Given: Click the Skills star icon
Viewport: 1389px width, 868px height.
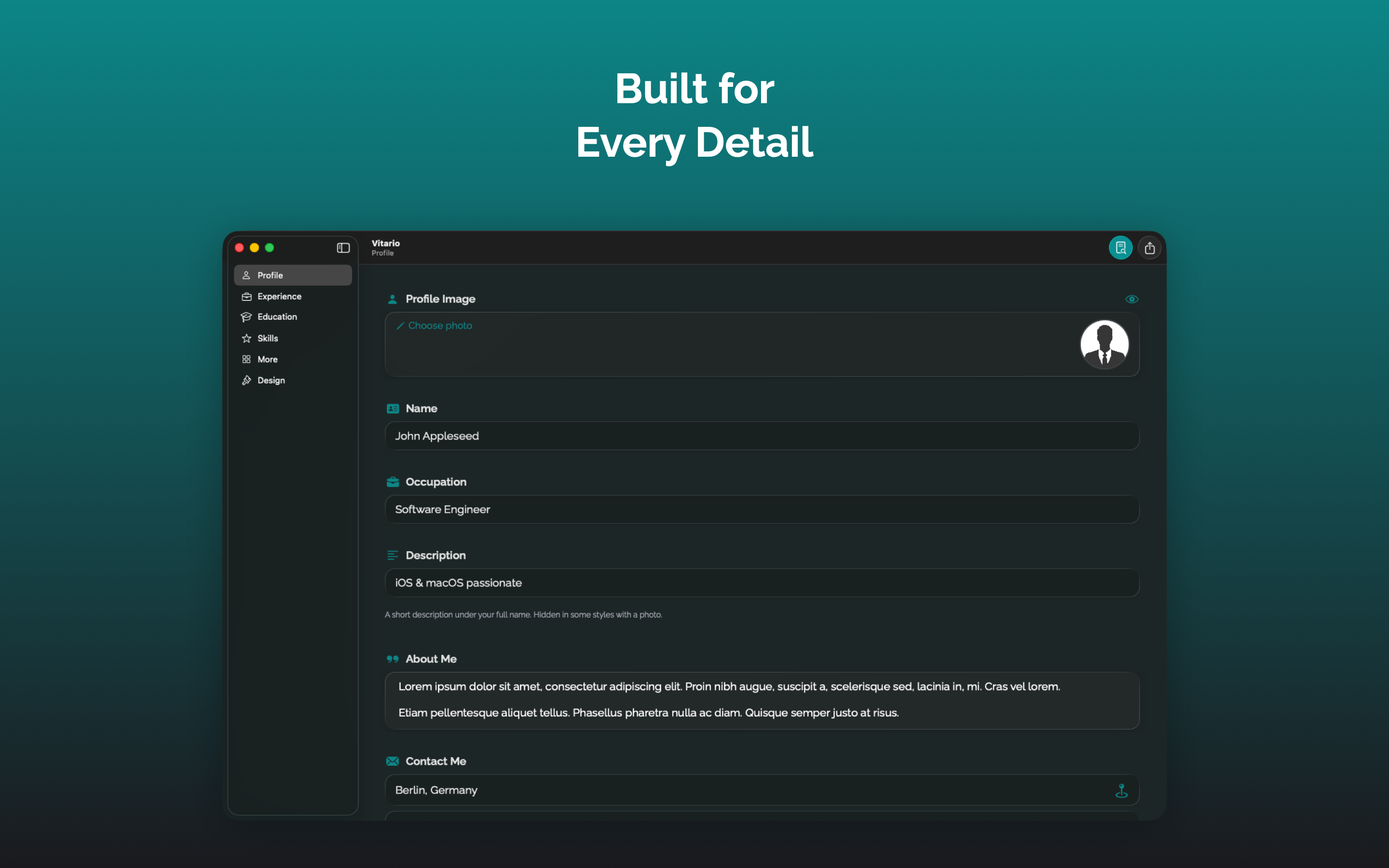Looking at the screenshot, I should [246, 338].
